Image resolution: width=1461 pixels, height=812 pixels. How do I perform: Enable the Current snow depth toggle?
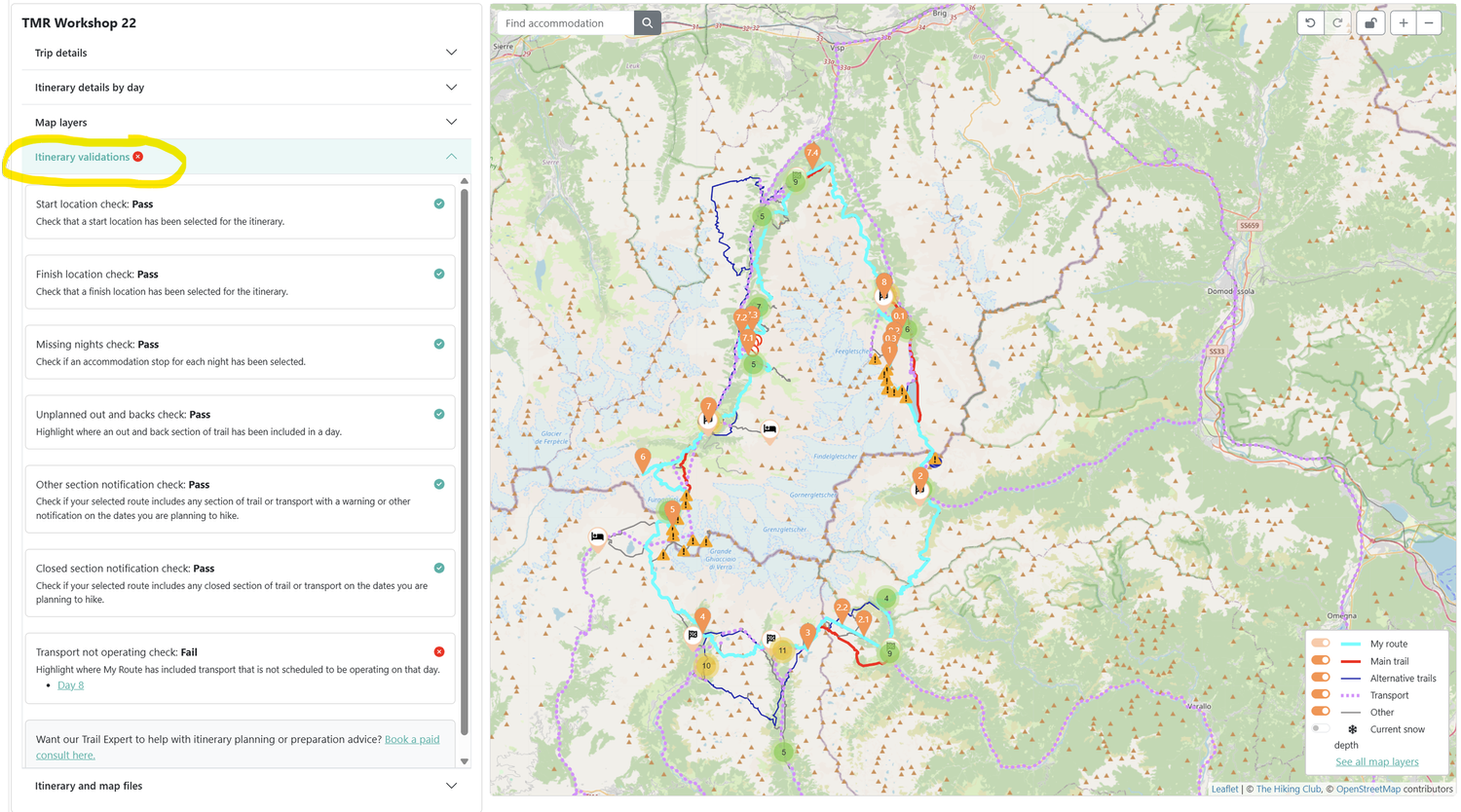click(x=1320, y=729)
